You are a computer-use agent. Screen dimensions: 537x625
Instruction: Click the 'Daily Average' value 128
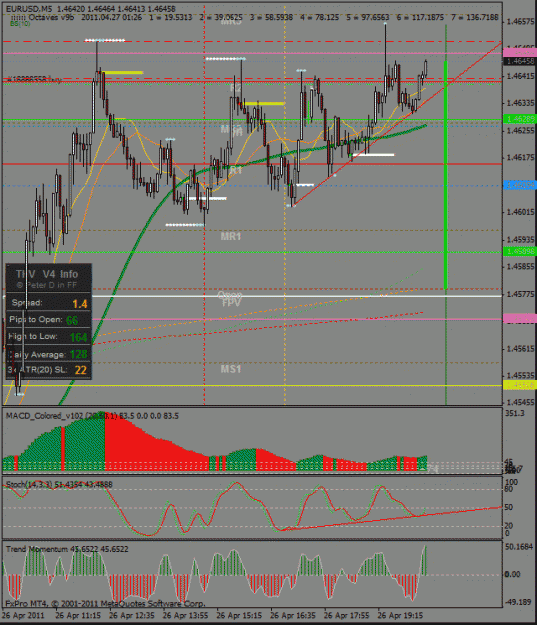coord(79,354)
